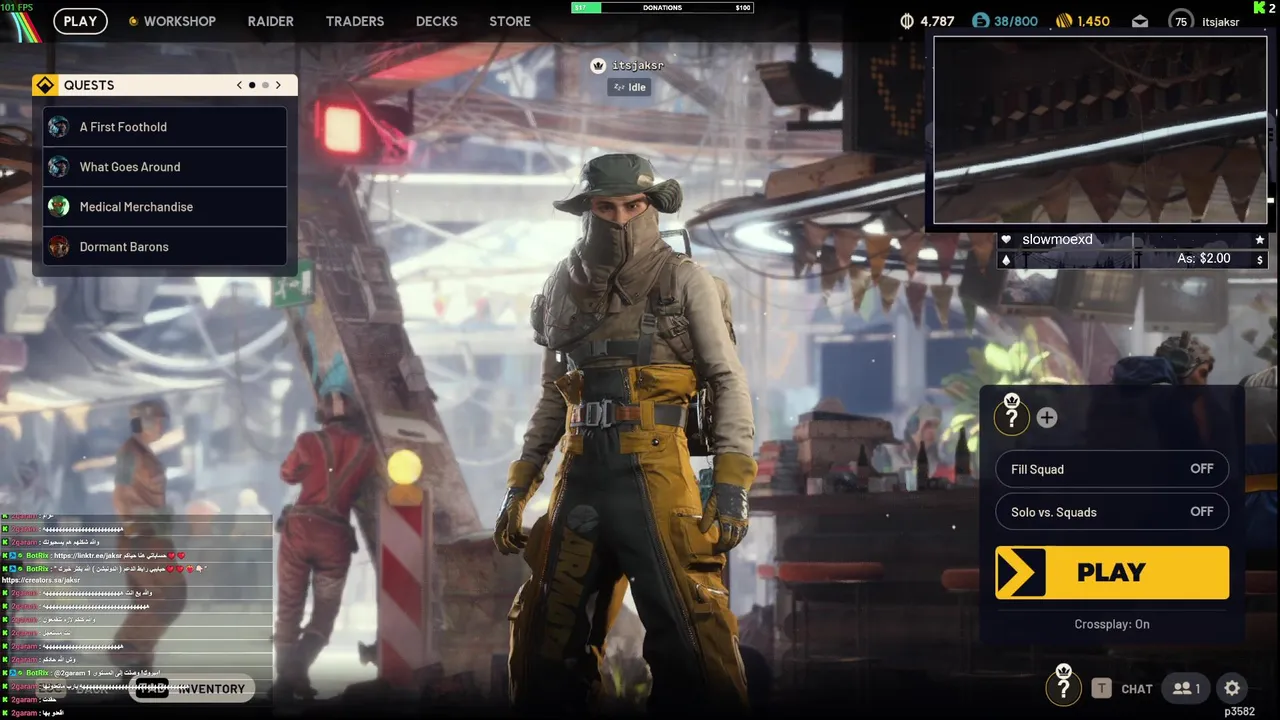Click the dollar sign icon in donation bar
The image size is (1280, 720).
tap(1260, 259)
